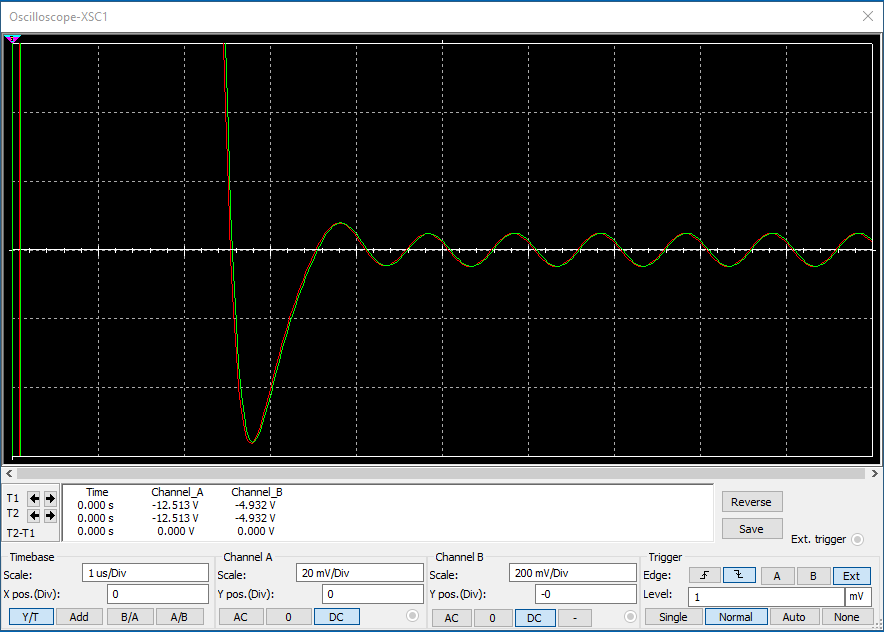Reverse the oscilloscope background color

click(x=751, y=501)
